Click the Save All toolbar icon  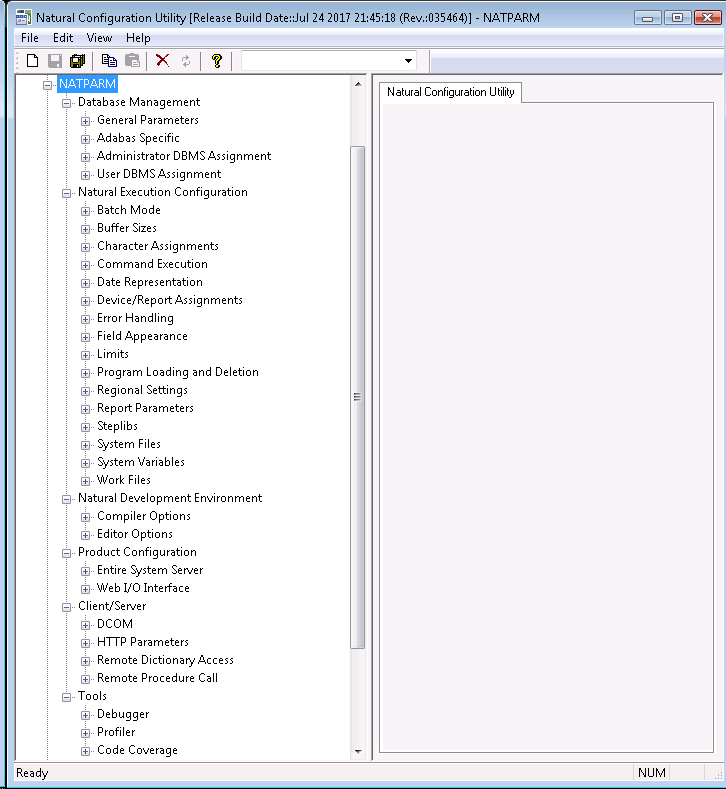[x=77, y=61]
